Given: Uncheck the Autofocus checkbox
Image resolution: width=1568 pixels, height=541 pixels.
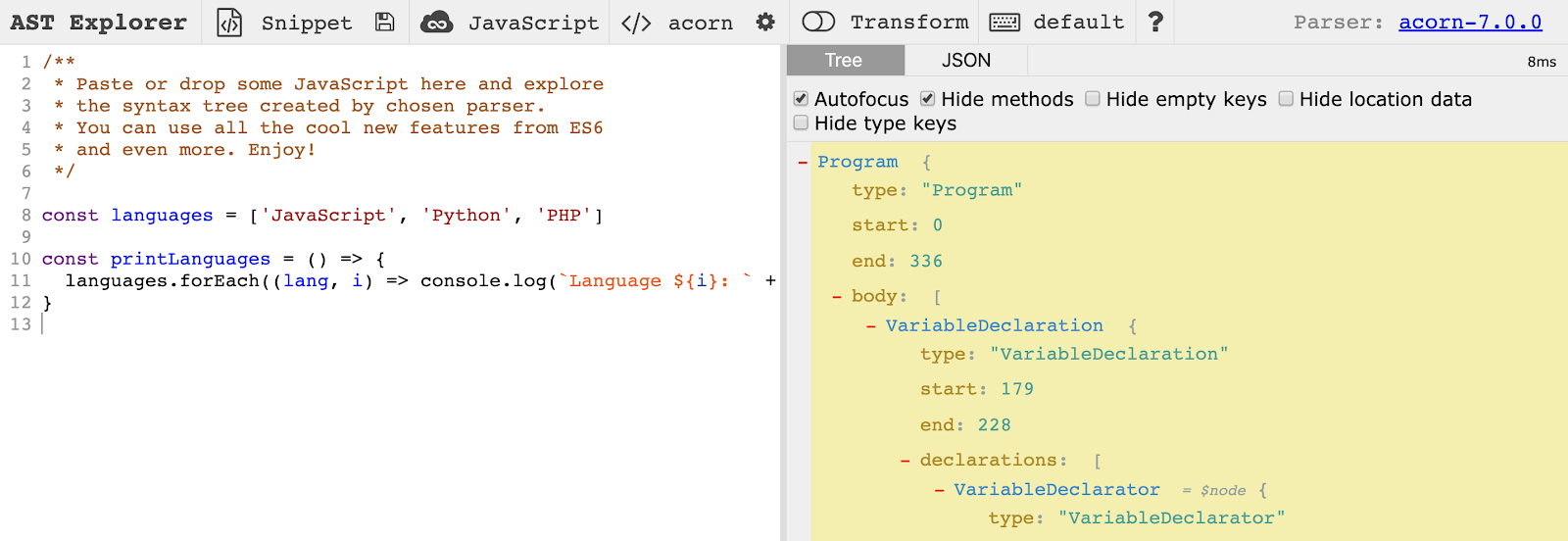Looking at the screenshot, I should pyautogui.click(x=801, y=99).
